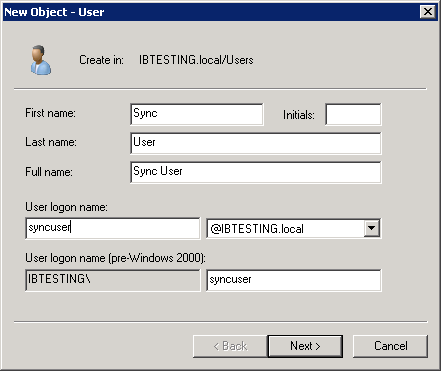Image resolution: width=441 pixels, height=371 pixels.
Task: Click the IBTESTING.local/Users path text
Action: point(196,60)
